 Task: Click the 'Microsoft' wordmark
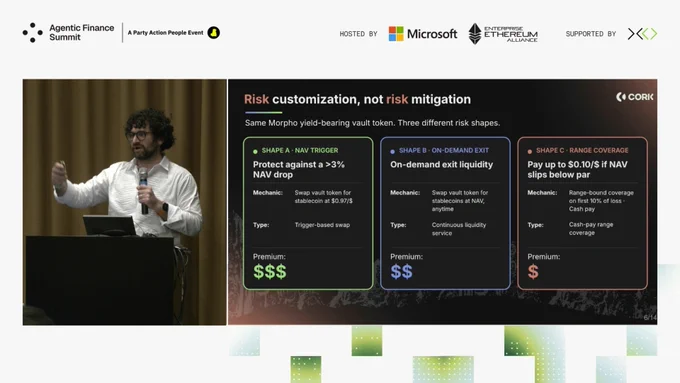432,34
